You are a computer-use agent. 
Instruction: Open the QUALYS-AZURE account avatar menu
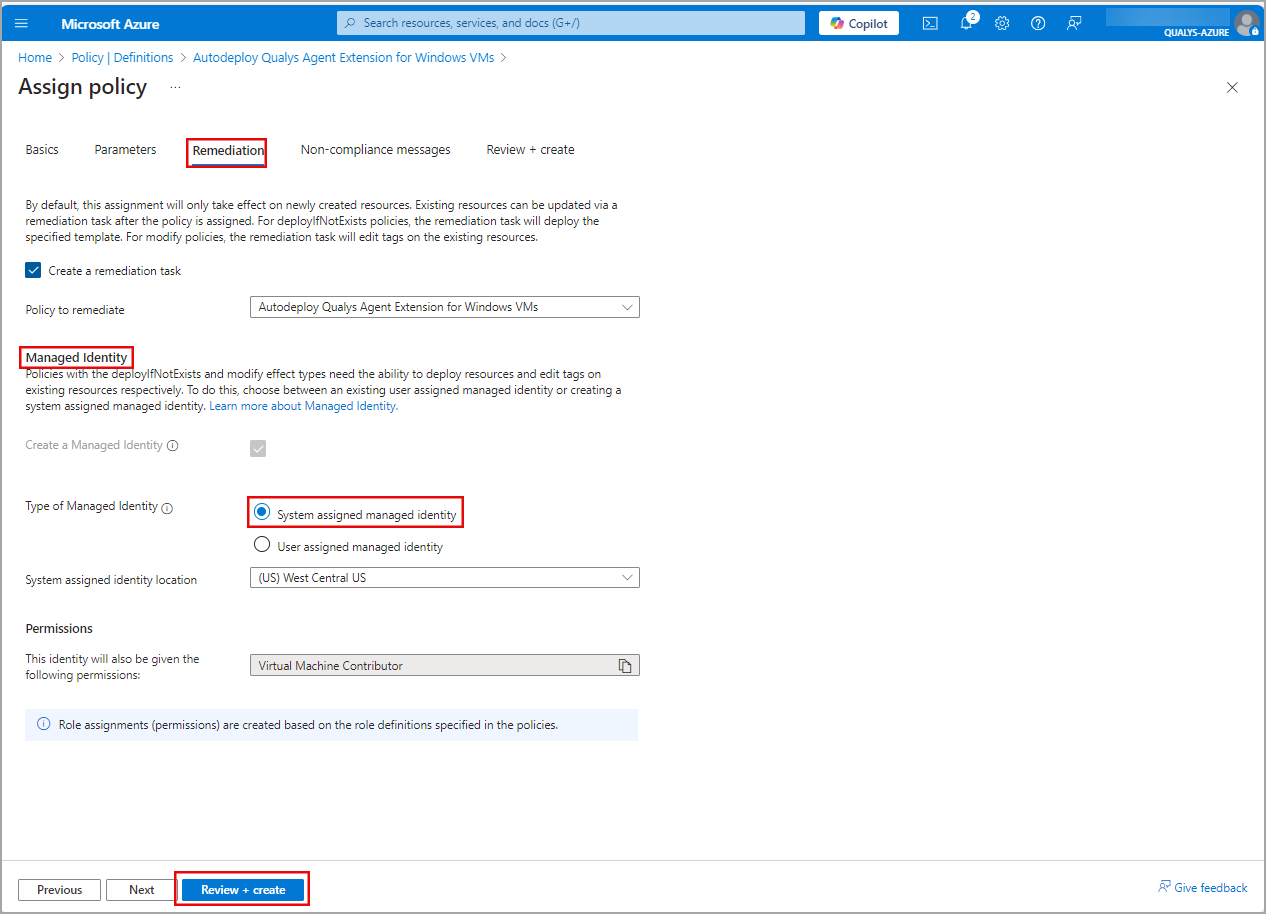1246,23
